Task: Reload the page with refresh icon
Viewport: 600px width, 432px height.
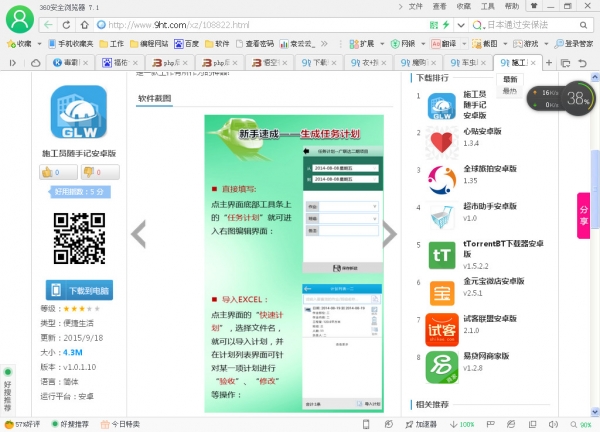Action: click(x=66, y=25)
